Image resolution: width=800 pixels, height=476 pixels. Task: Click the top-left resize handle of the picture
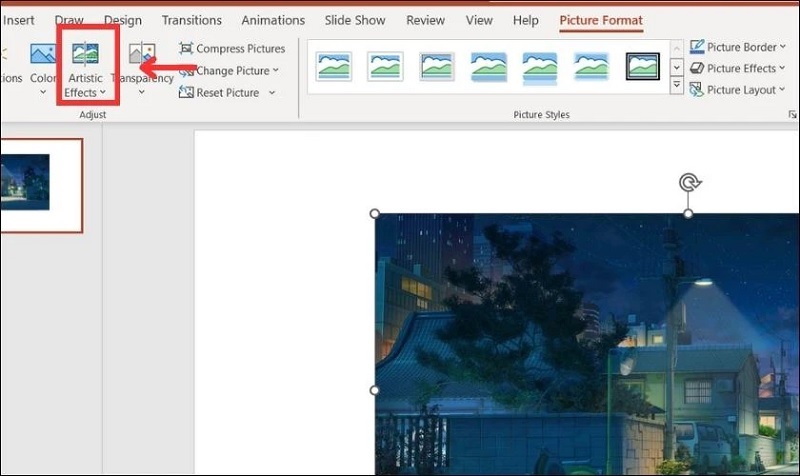(376, 213)
